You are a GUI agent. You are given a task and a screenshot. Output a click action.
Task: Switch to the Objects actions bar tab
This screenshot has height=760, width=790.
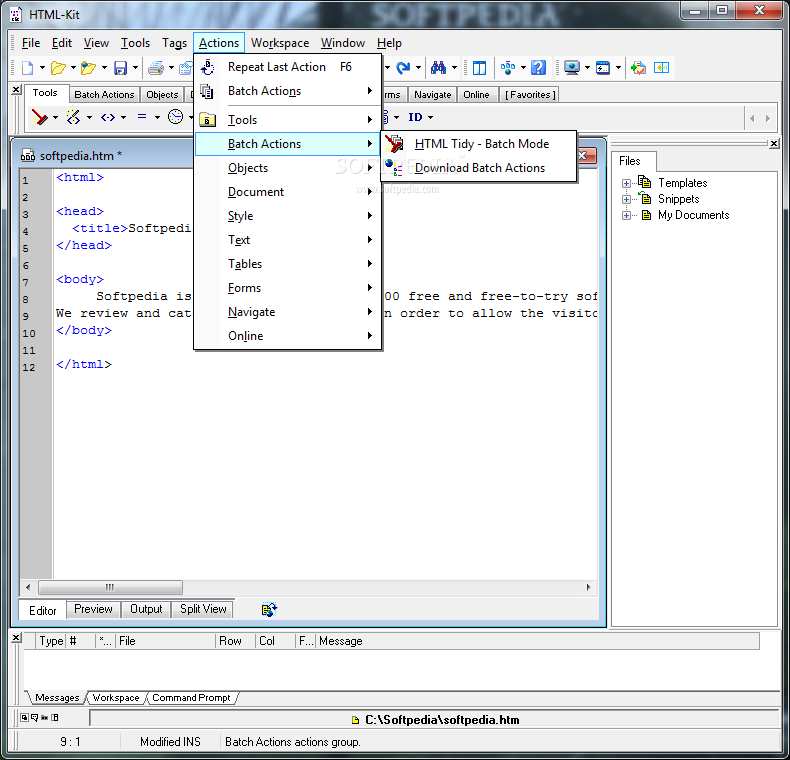pos(162,95)
